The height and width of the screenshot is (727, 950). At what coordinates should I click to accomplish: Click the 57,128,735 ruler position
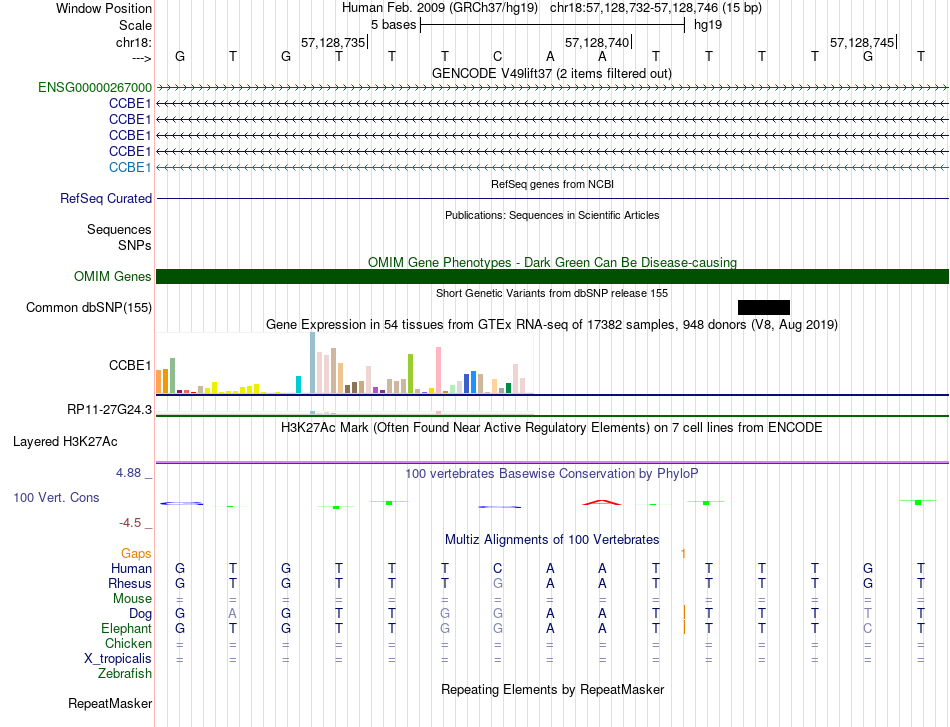333,42
